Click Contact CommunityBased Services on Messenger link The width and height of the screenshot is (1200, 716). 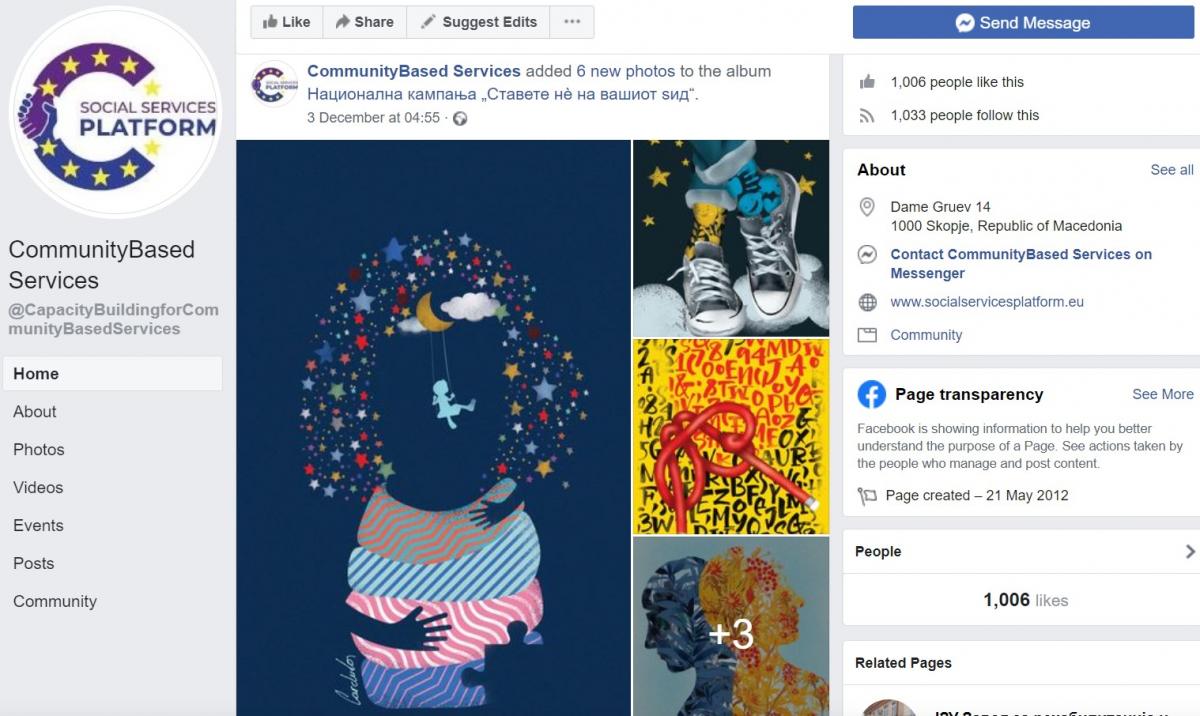pos(1021,264)
